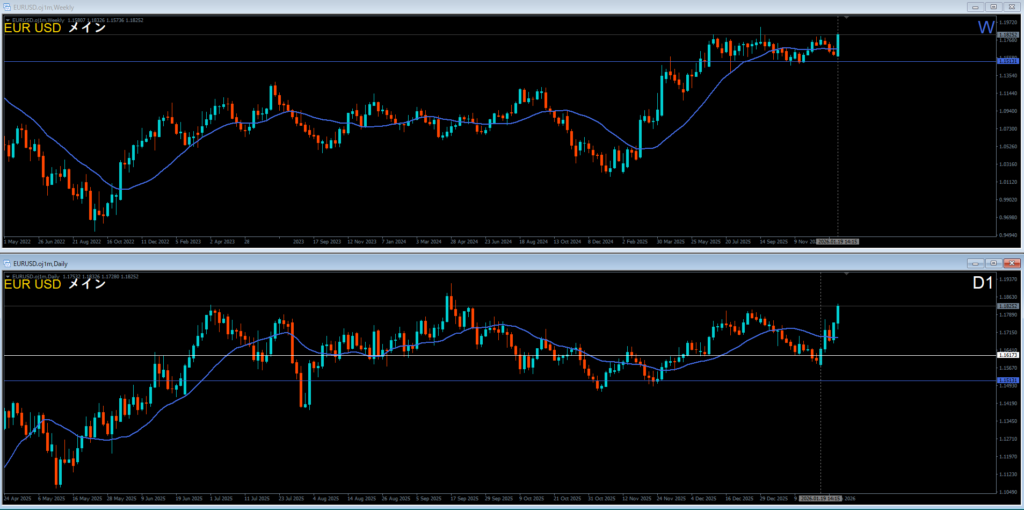Select the blue 1.15131 price tag on Weekly chart
This screenshot has height=510, width=1024.
click(1008, 61)
